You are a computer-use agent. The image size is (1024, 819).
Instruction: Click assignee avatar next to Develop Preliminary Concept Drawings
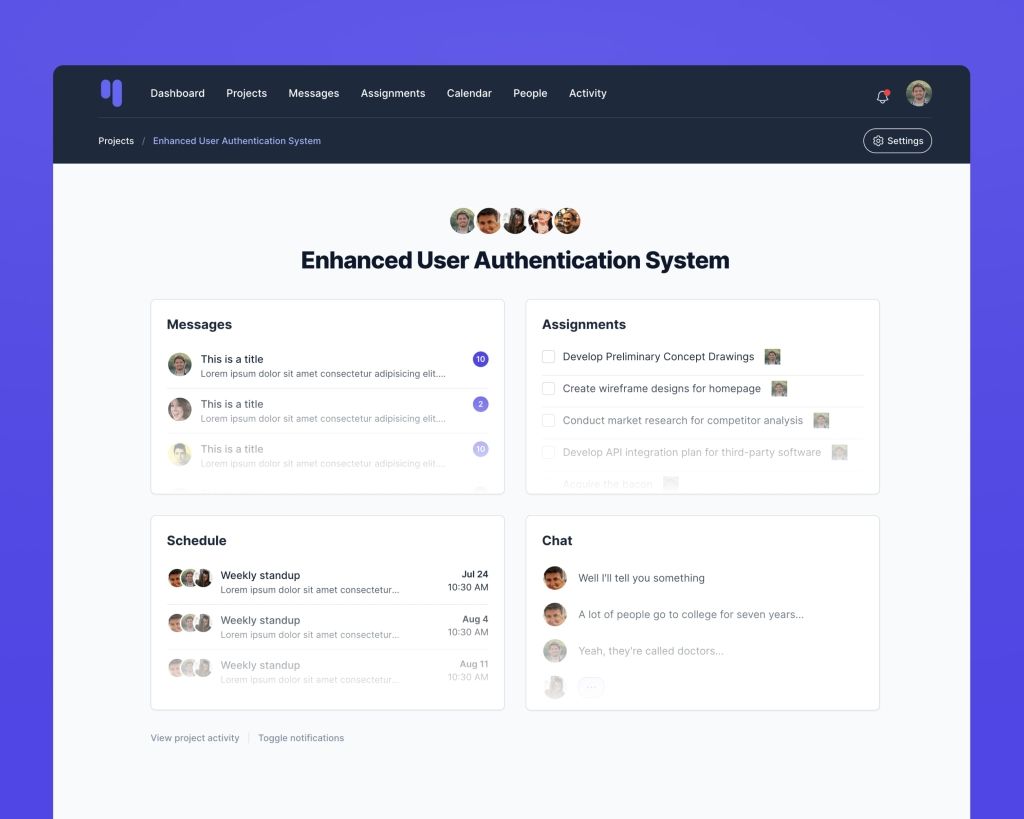click(772, 357)
